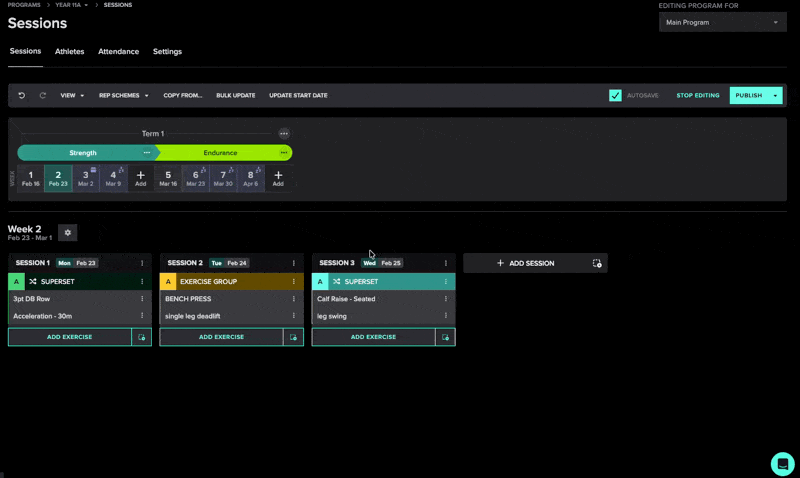Click options dots for BENCH PRESS
Screen dimensions: 800x478
pos(294,299)
